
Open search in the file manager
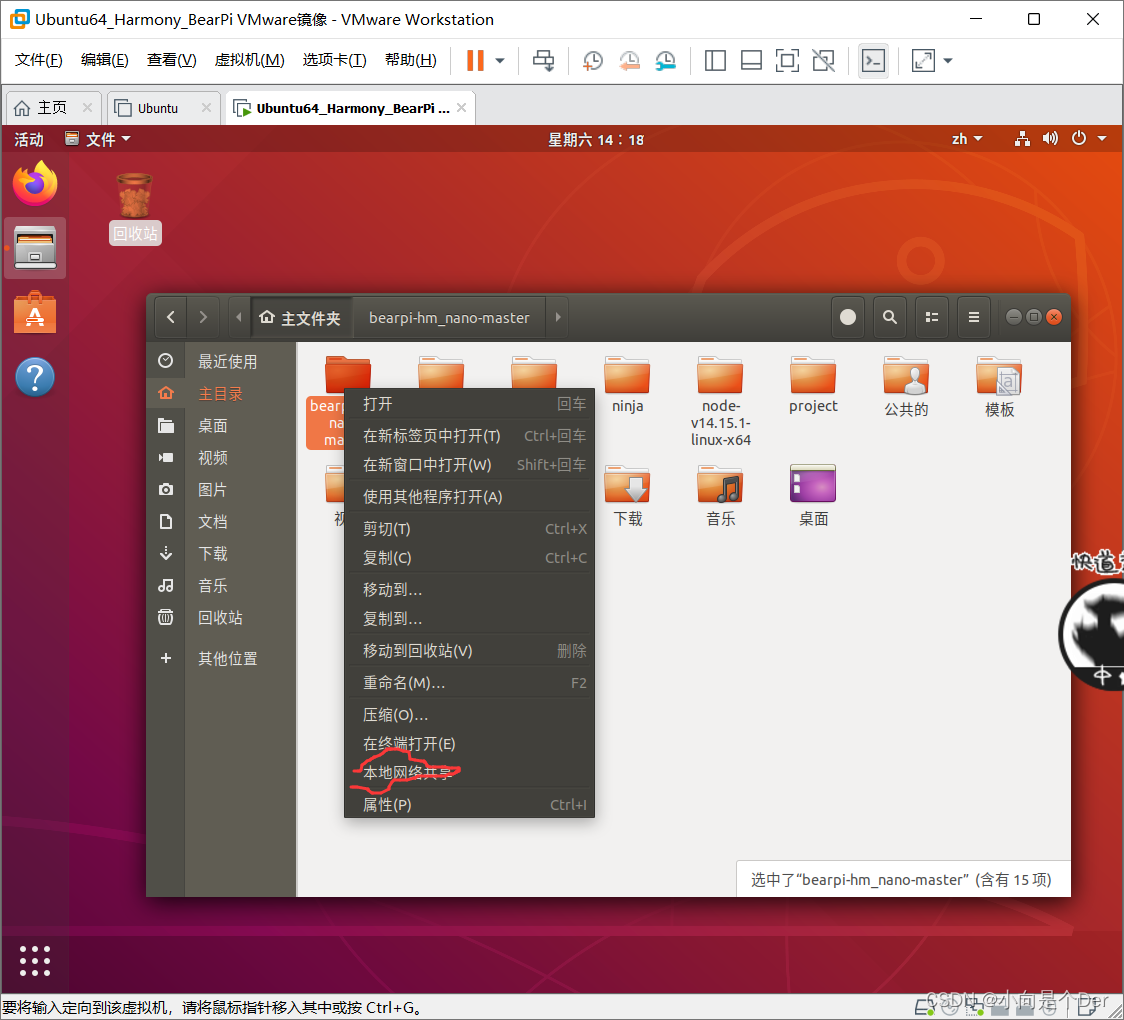[889, 316]
